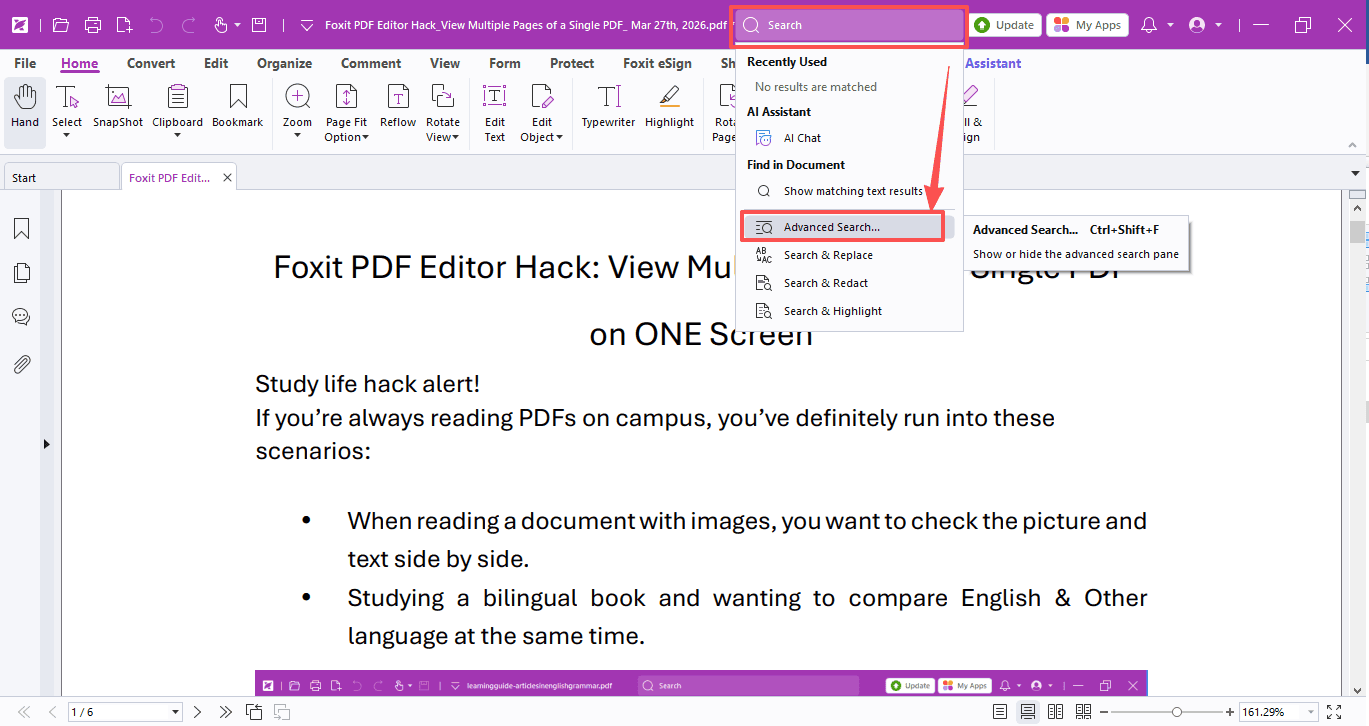The width and height of the screenshot is (1369, 726).
Task: Choose the Edit Text tool
Action: (495, 113)
